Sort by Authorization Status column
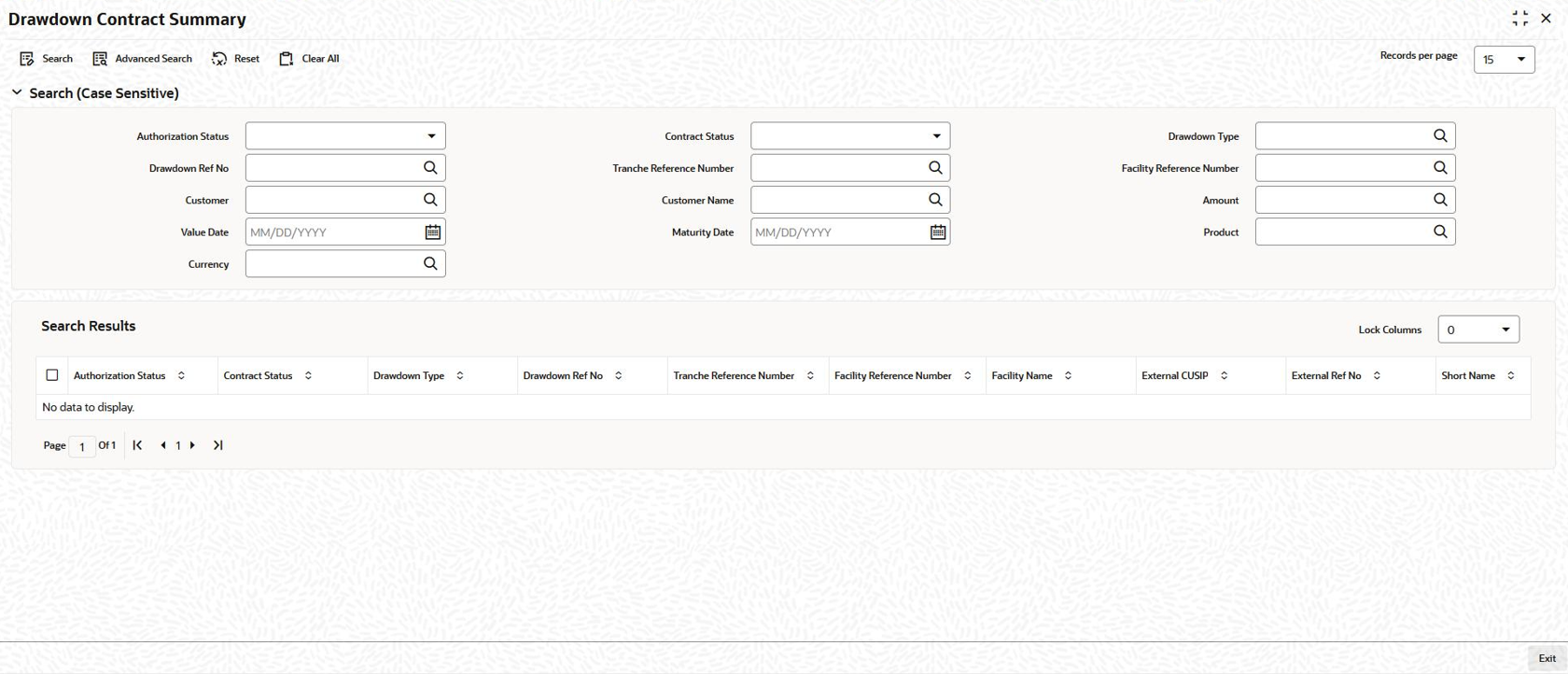This screenshot has width=1568, height=674. 181,375
